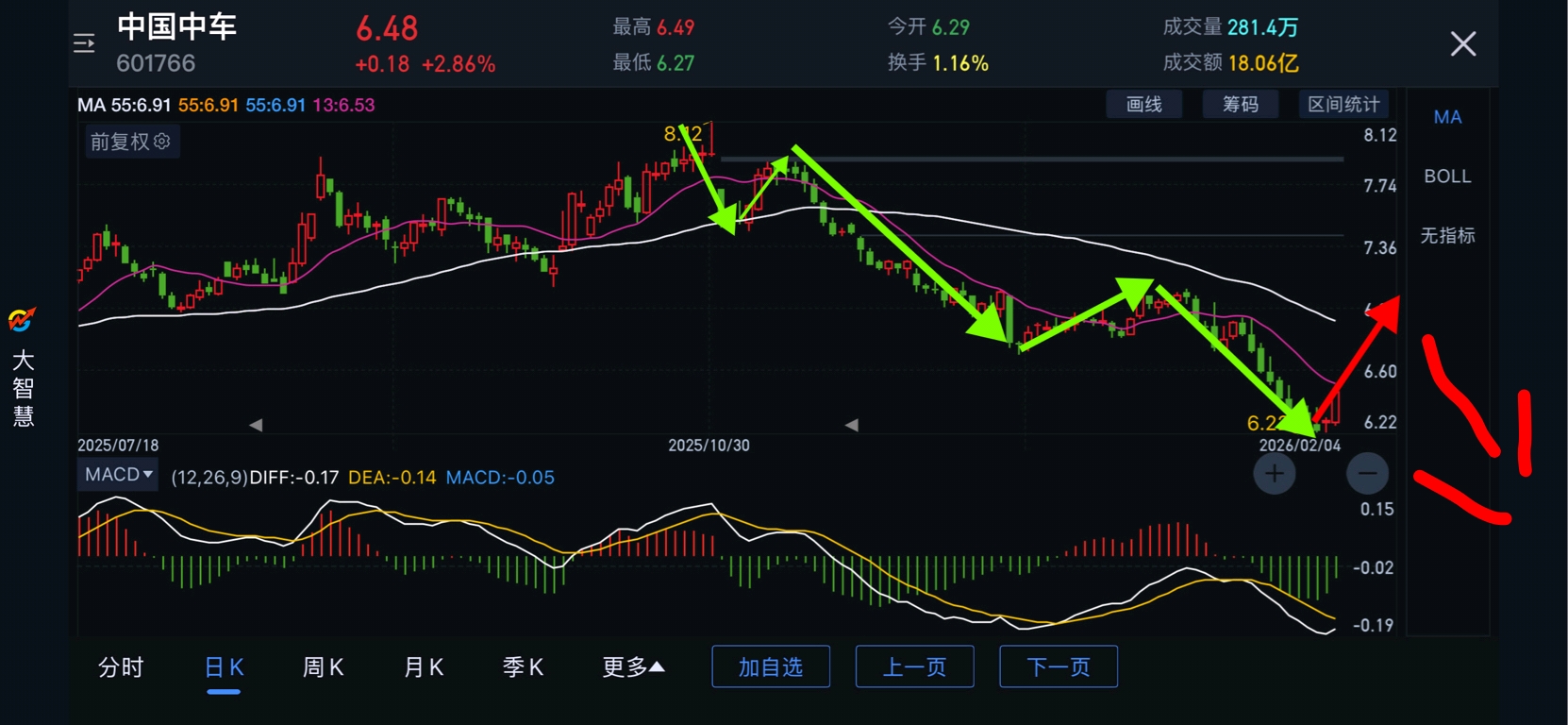Close the chart with the X icon
This screenshot has height=725, width=1568.
coord(1463,43)
